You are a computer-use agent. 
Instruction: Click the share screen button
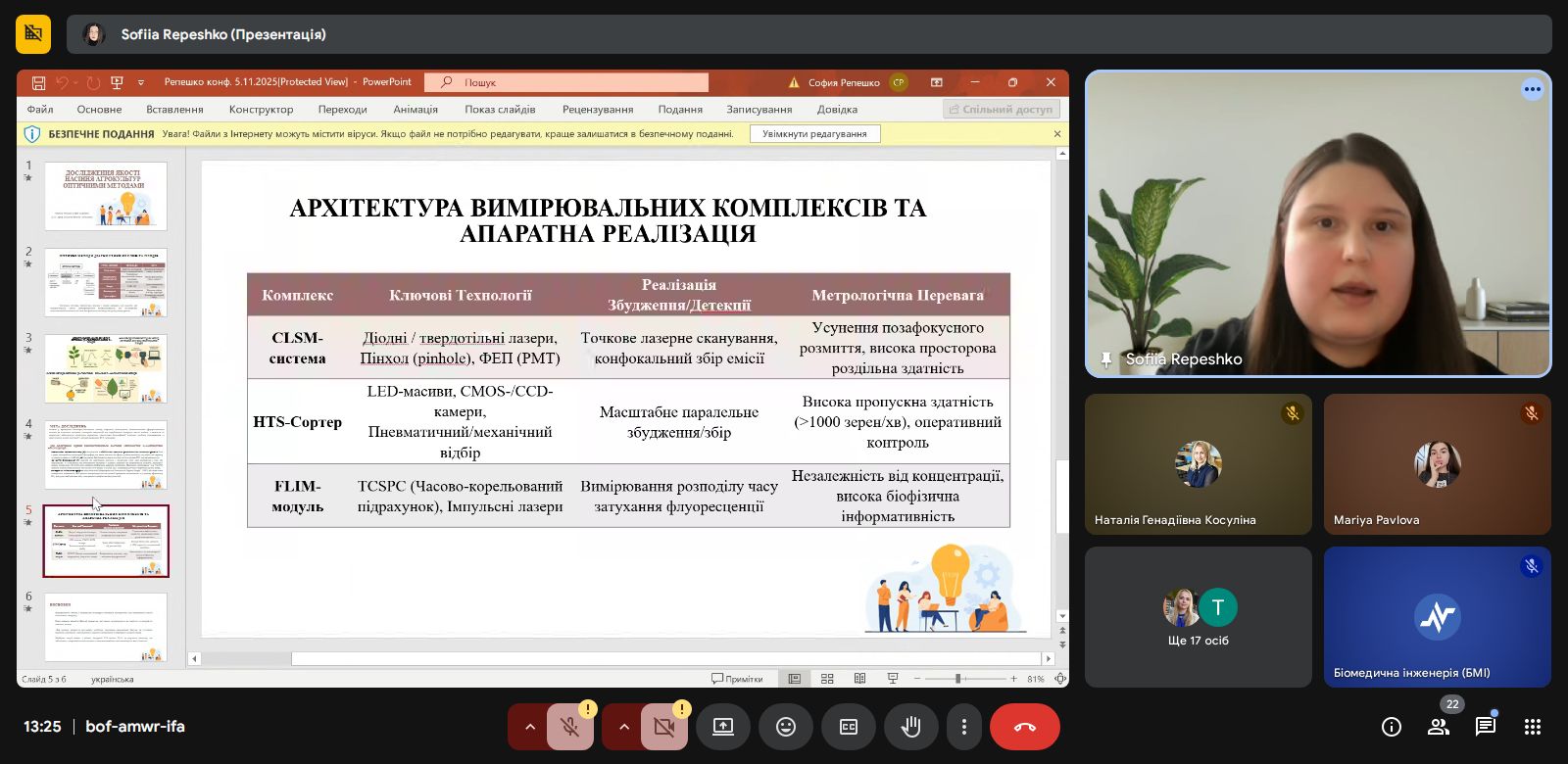[723, 727]
